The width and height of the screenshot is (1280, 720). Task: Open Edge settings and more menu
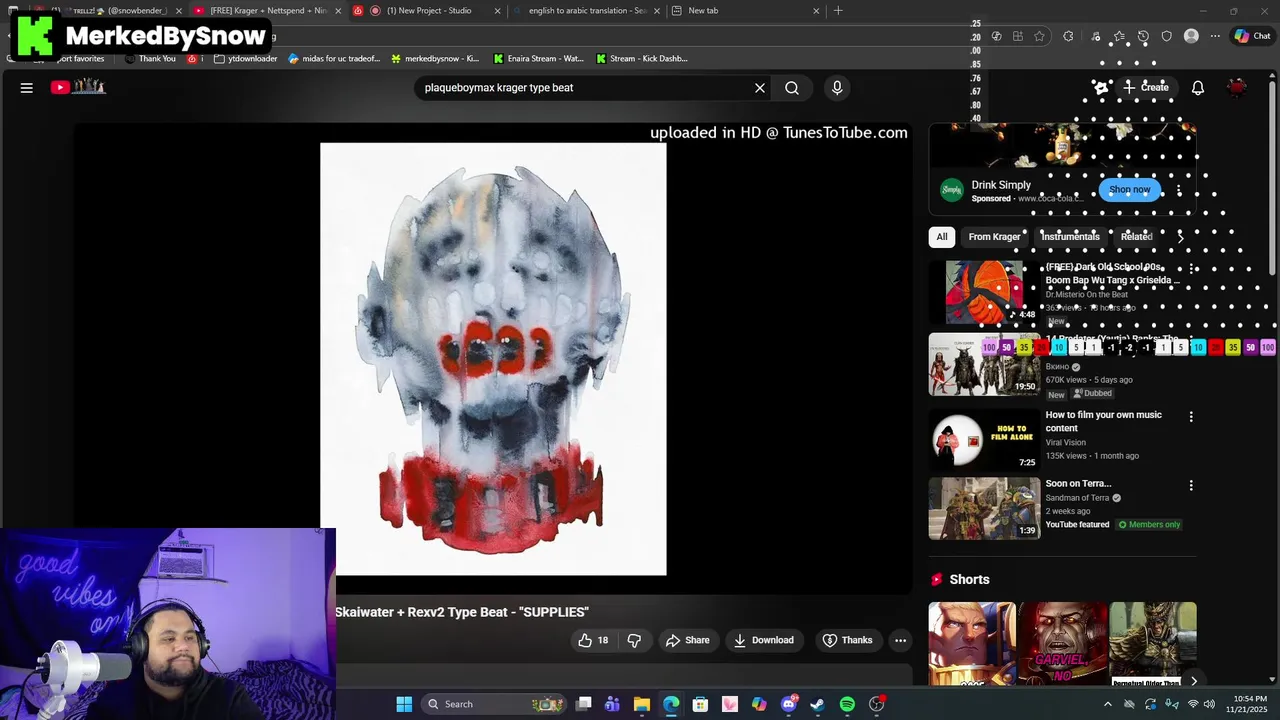coord(1215,36)
